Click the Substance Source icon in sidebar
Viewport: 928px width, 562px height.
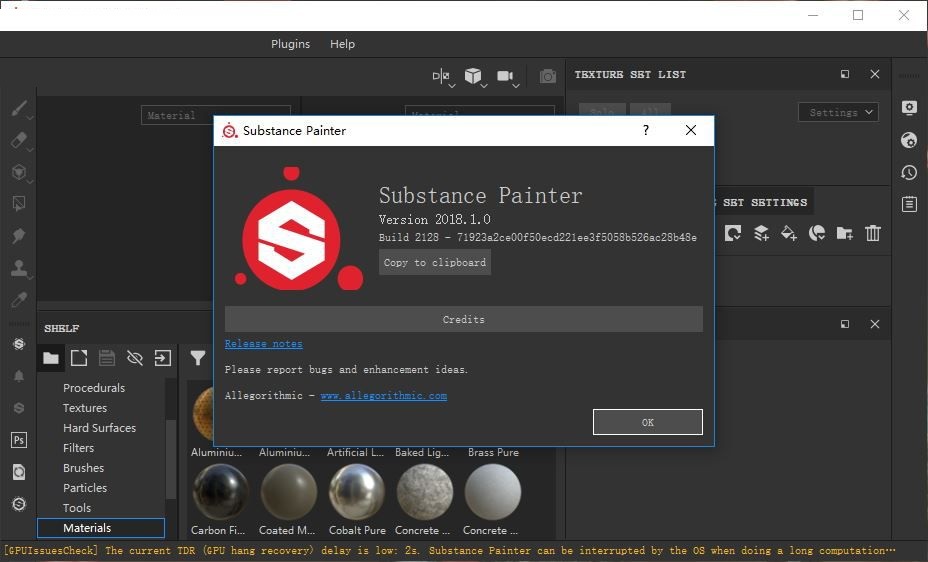pyautogui.click(x=19, y=344)
